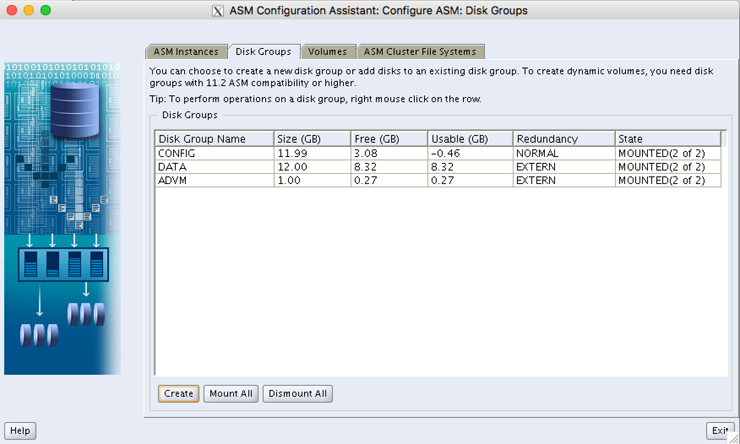Click MOUNTED state in DATA row
The image size is (740, 444).
click(668, 167)
